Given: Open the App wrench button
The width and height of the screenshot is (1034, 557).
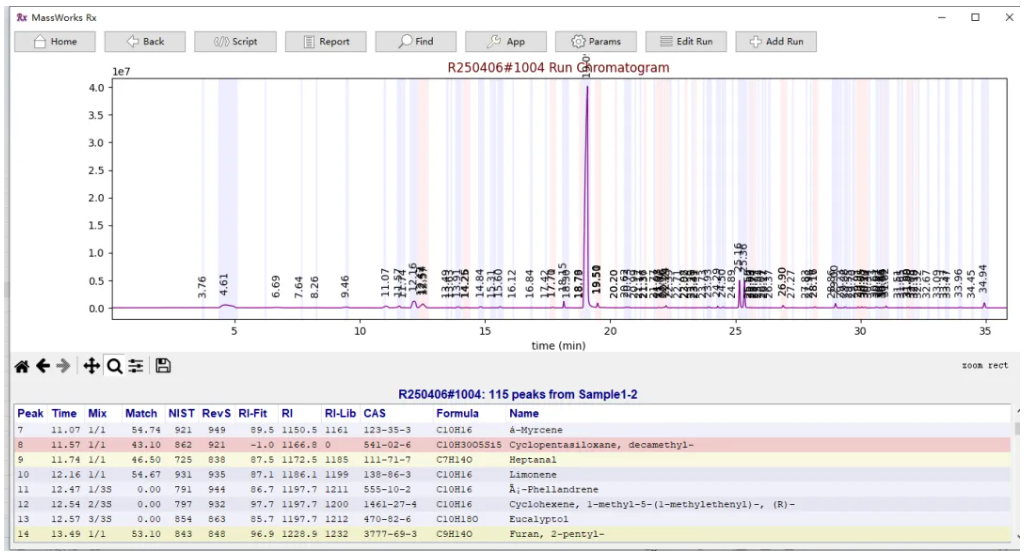Looking at the screenshot, I should pyautogui.click(x=506, y=41).
